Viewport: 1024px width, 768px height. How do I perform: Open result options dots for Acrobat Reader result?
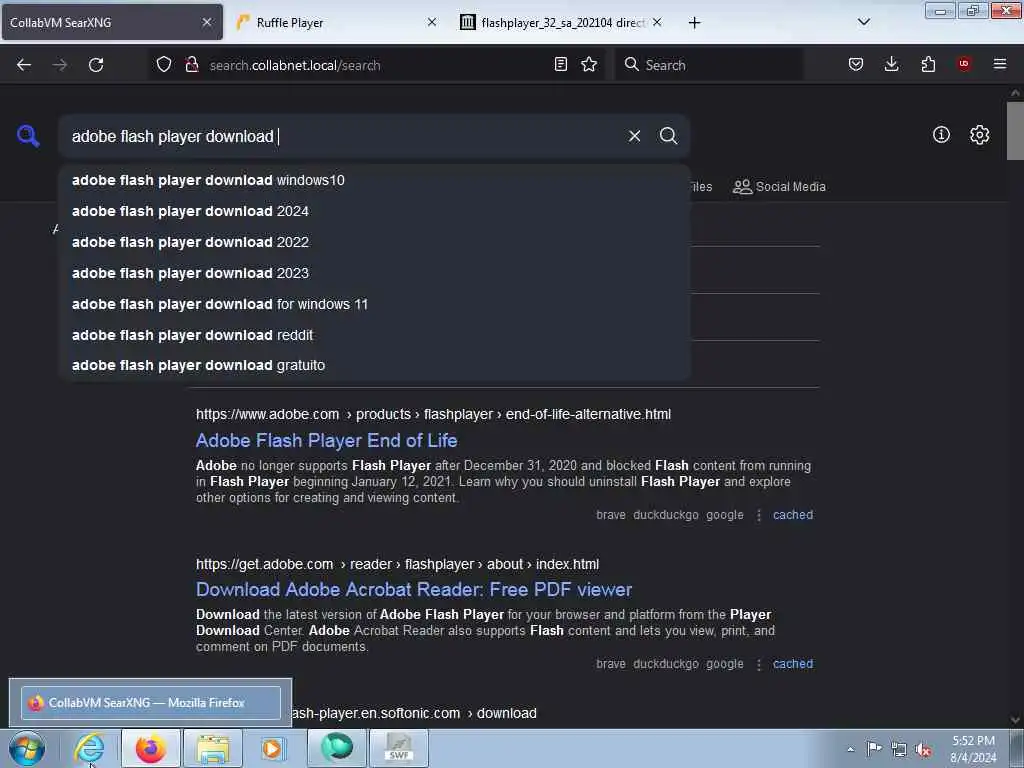coord(758,664)
